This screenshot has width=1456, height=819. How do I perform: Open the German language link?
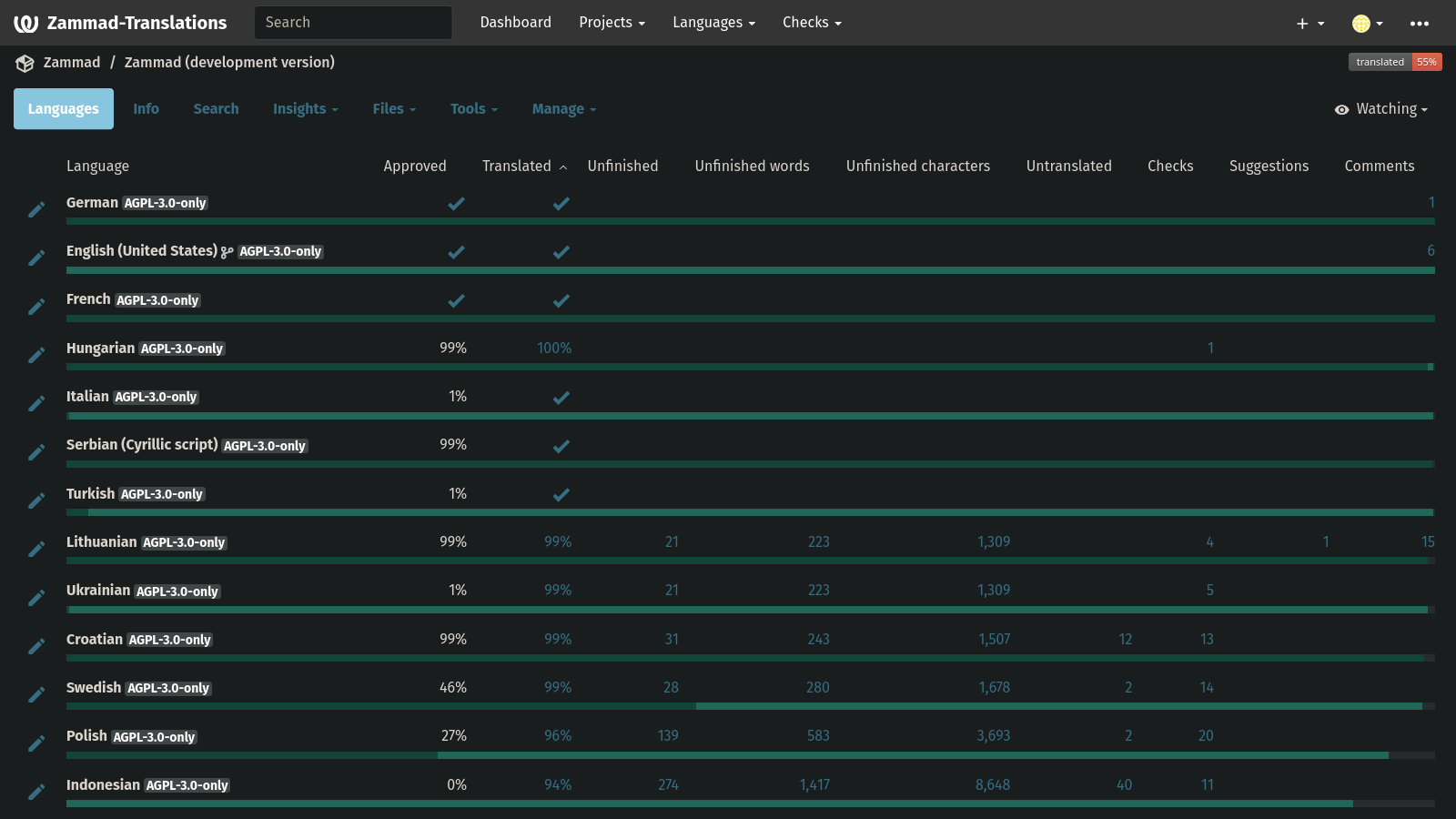pyautogui.click(x=92, y=202)
